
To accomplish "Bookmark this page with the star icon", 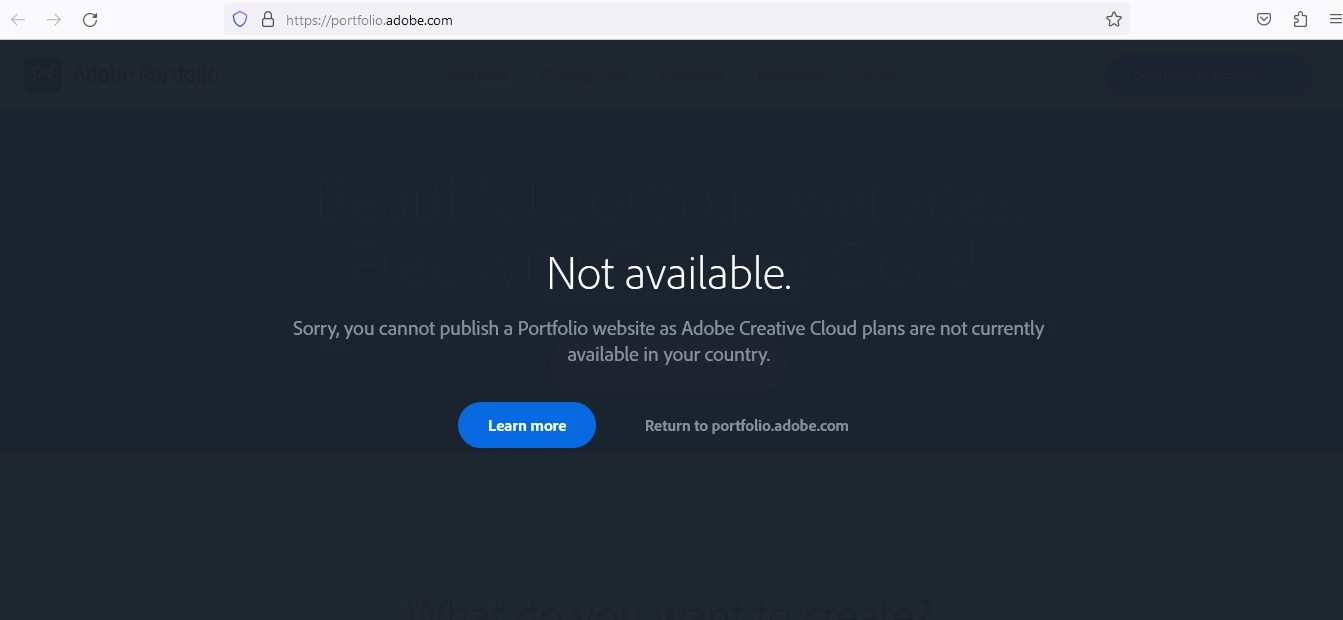I will click(1114, 19).
